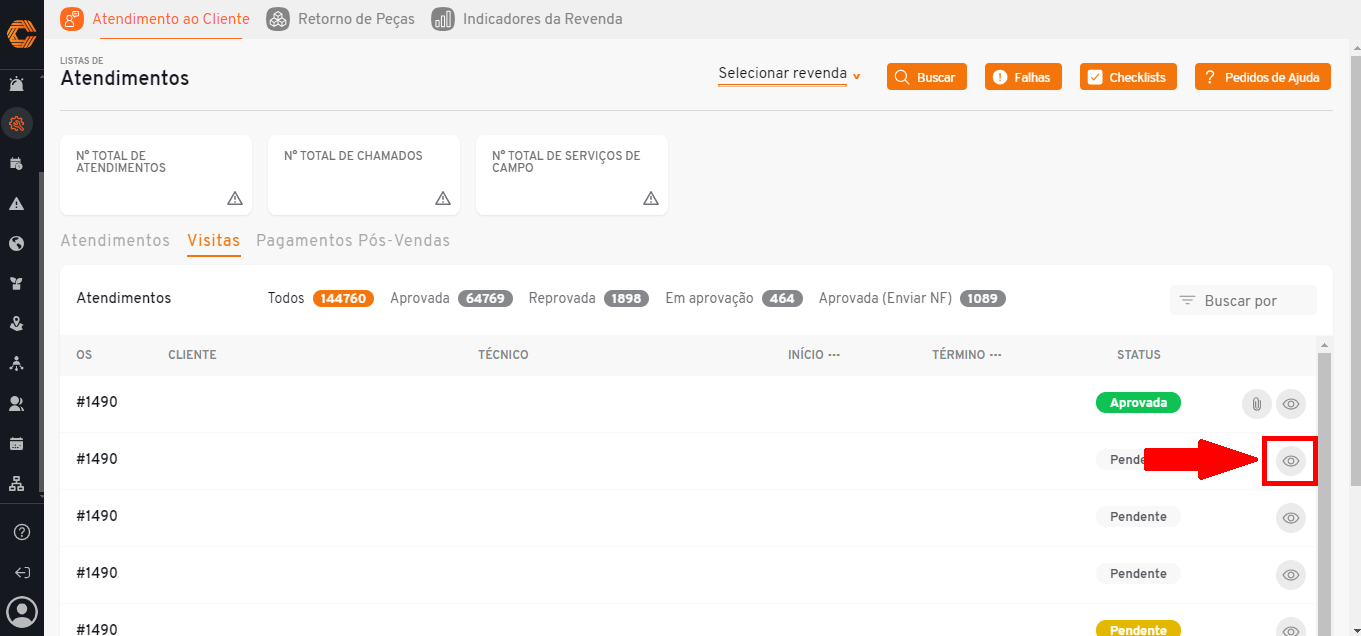This screenshot has height=636, width=1361.
Task: Filter by Reprovada 1898
Action: click(x=589, y=298)
